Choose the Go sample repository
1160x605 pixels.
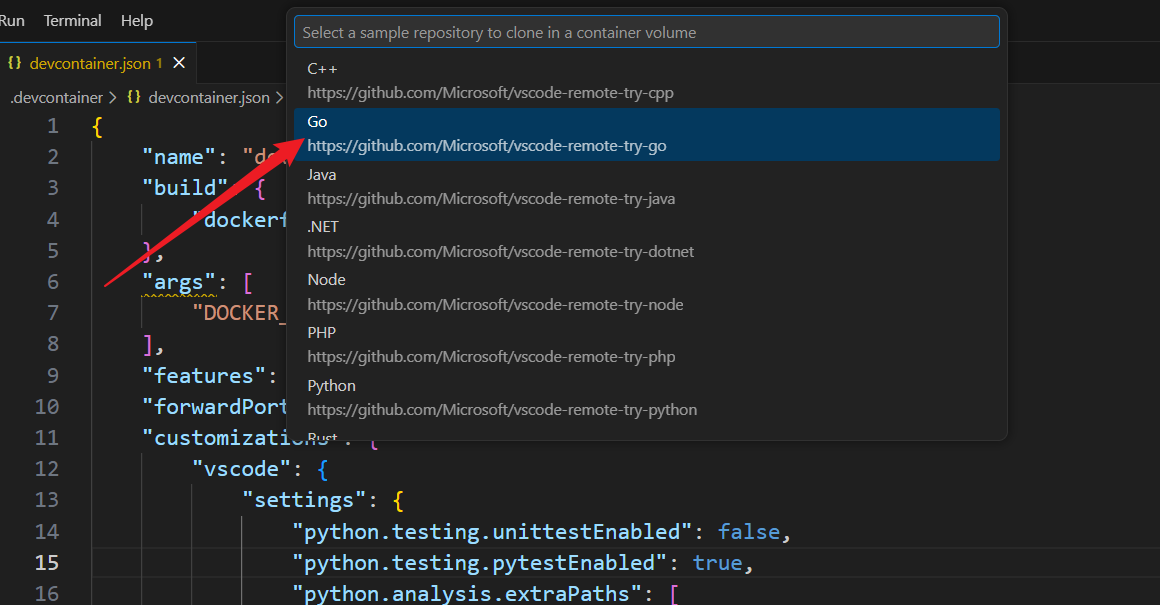click(x=647, y=134)
